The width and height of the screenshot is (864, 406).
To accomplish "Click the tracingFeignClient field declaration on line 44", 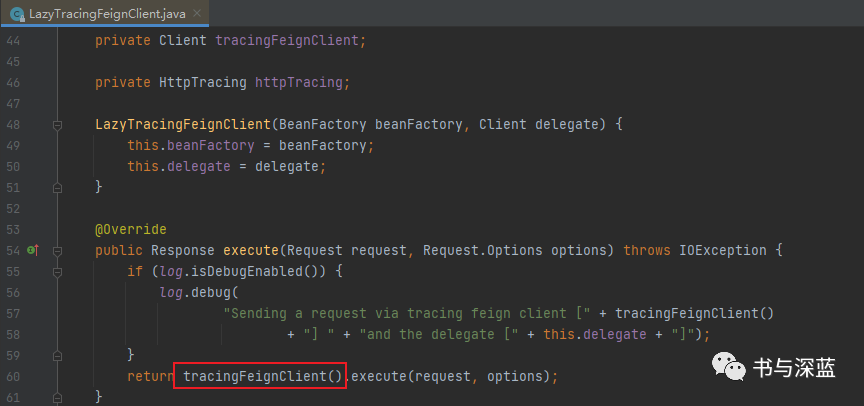I will point(287,41).
